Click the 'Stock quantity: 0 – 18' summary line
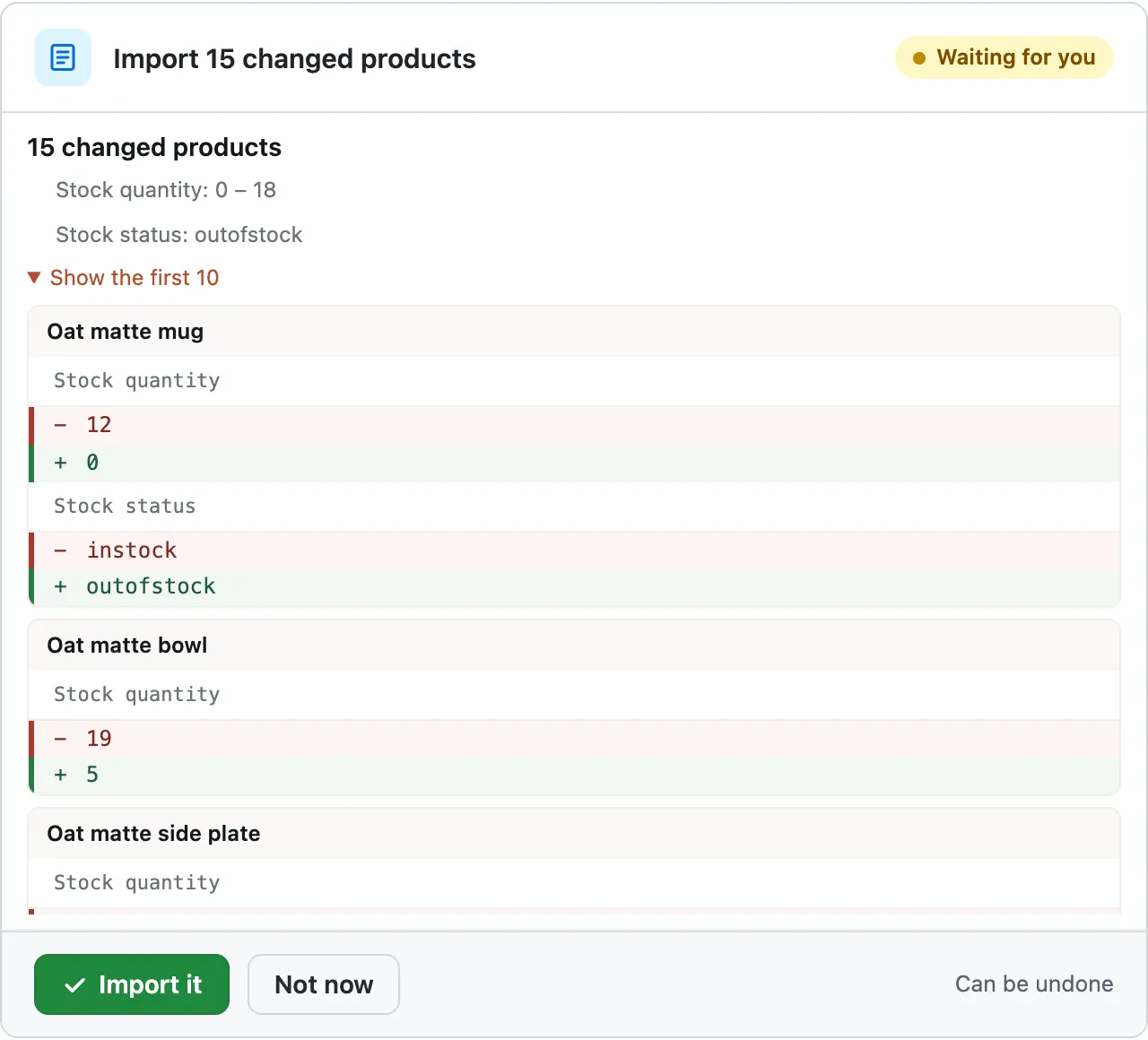 tap(166, 190)
